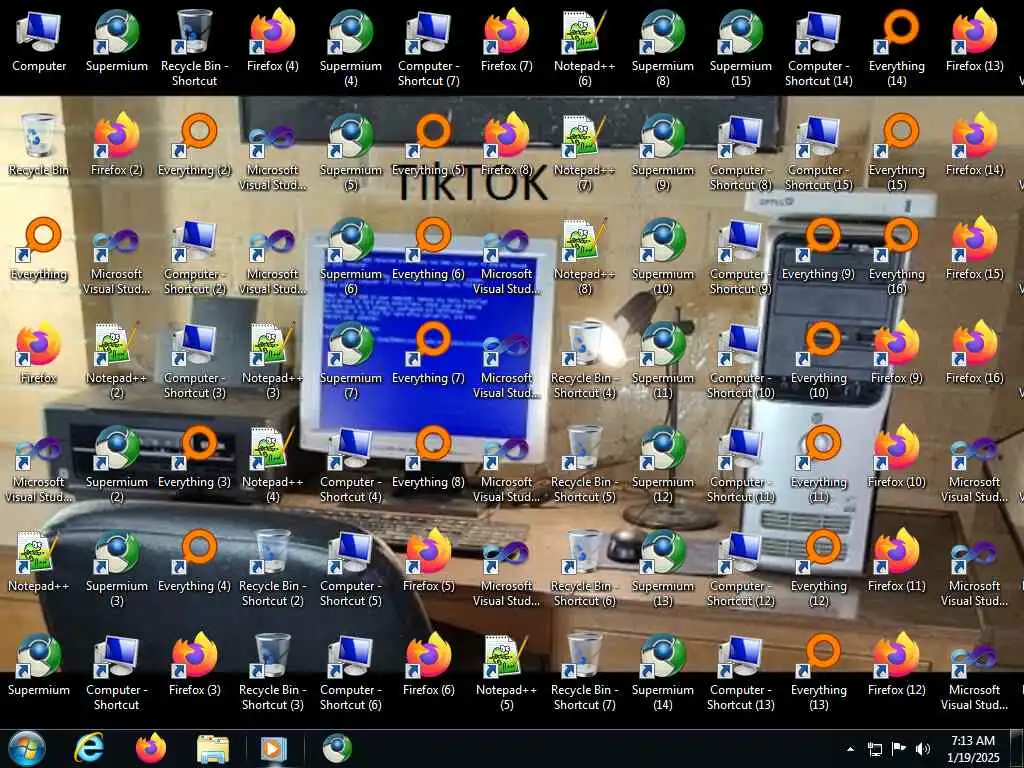Select Firefox (6) shortcut
Image resolution: width=1024 pixels, height=768 pixels.
[428, 664]
